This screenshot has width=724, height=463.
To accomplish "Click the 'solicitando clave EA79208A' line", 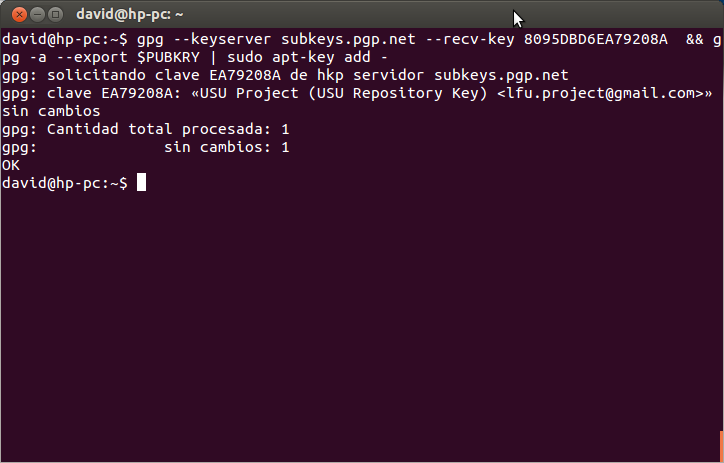I will tap(164, 75).
